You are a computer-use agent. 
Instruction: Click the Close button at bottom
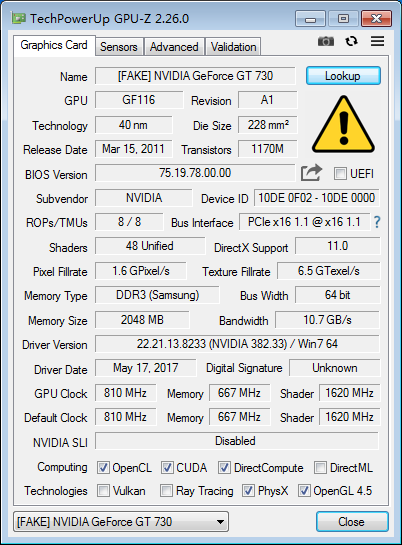click(x=352, y=522)
